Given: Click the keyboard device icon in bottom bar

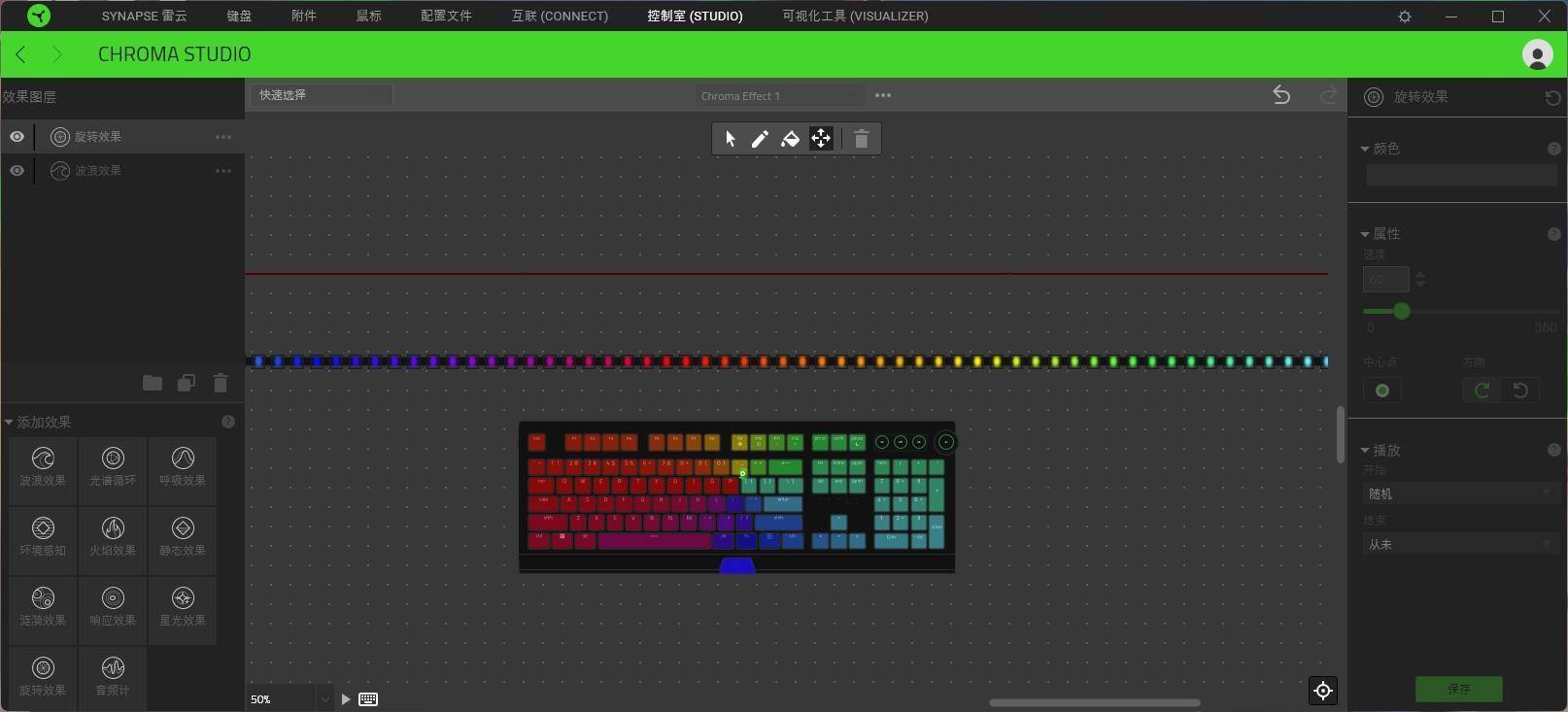Looking at the screenshot, I should coord(368,699).
